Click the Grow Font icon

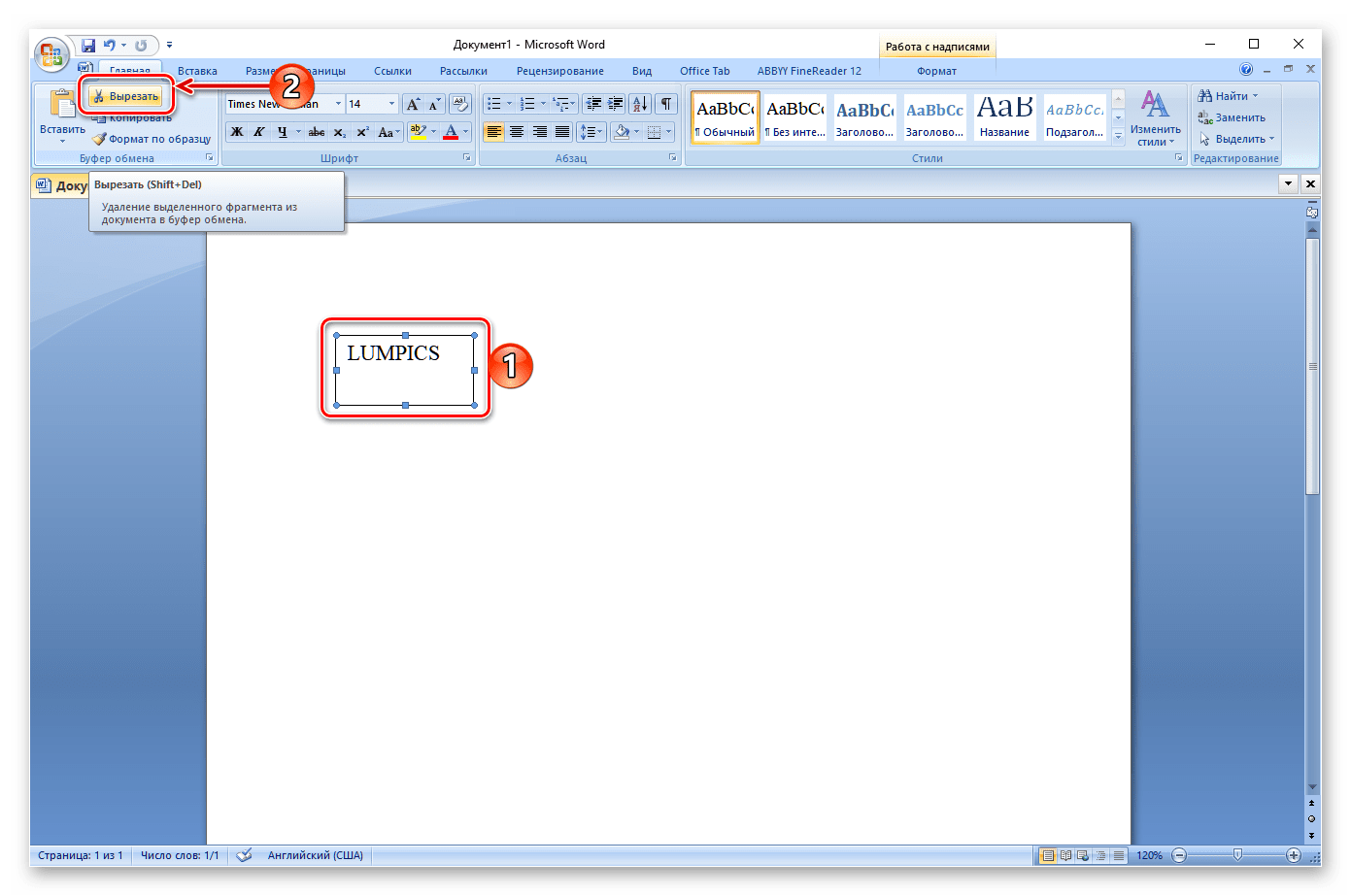(x=413, y=104)
